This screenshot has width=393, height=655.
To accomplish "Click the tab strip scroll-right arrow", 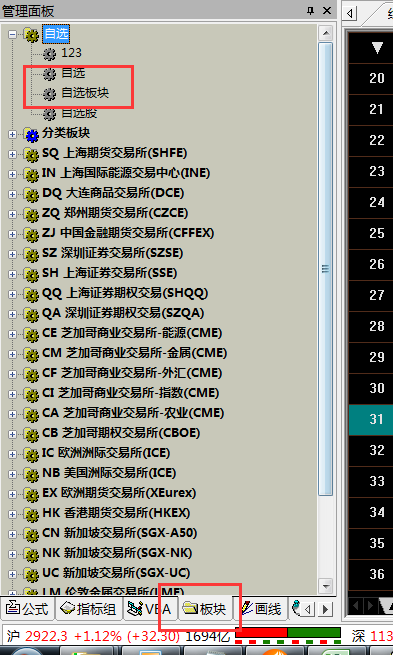I will tap(326, 609).
